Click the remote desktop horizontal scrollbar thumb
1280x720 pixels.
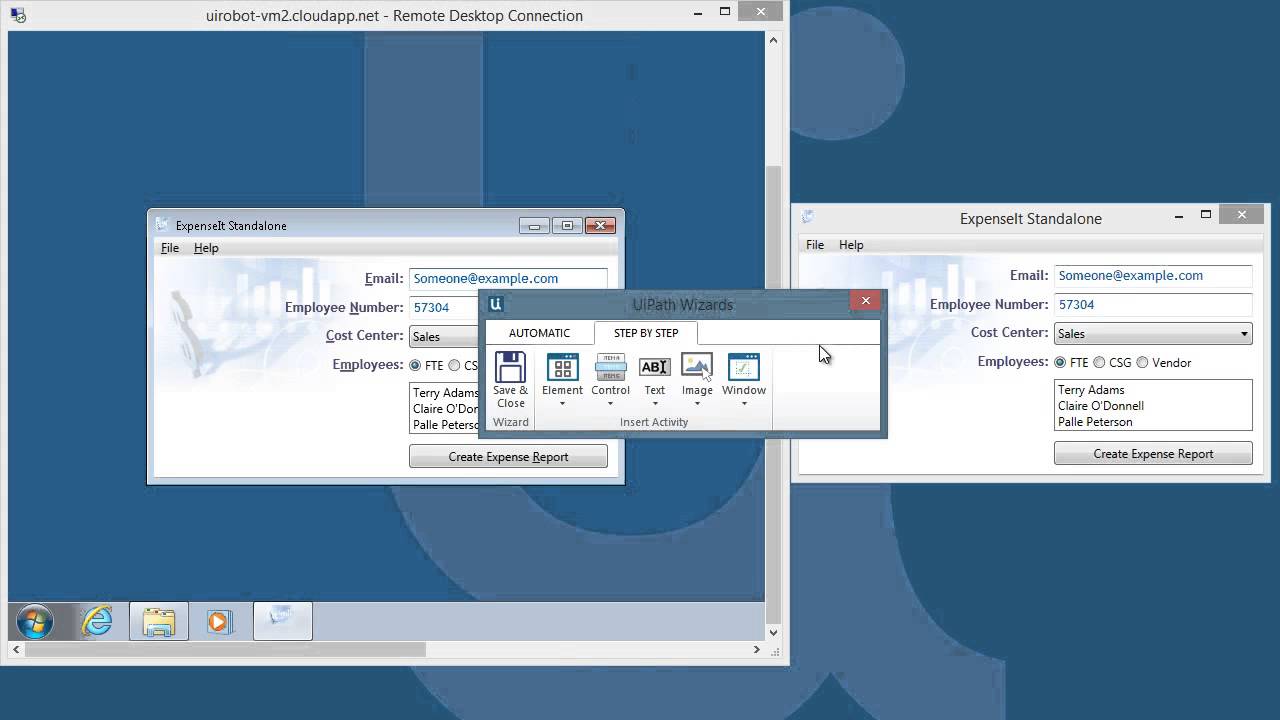click(225, 649)
